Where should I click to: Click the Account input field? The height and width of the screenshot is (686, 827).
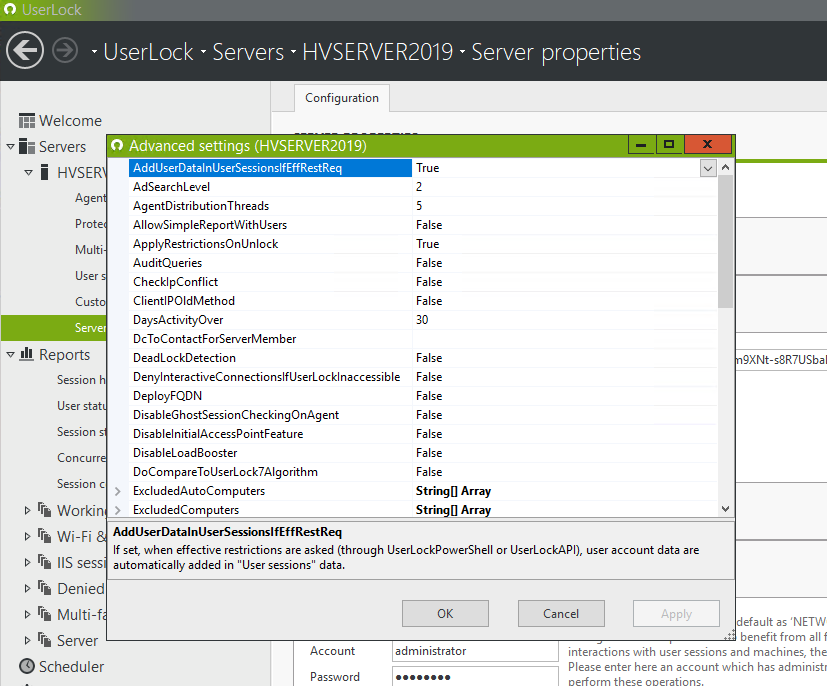pyautogui.click(x=475, y=651)
